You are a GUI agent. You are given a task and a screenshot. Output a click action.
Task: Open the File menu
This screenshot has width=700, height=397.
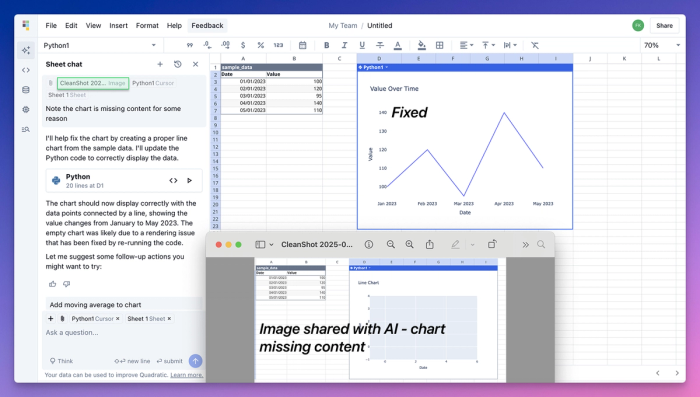pyautogui.click(x=51, y=25)
